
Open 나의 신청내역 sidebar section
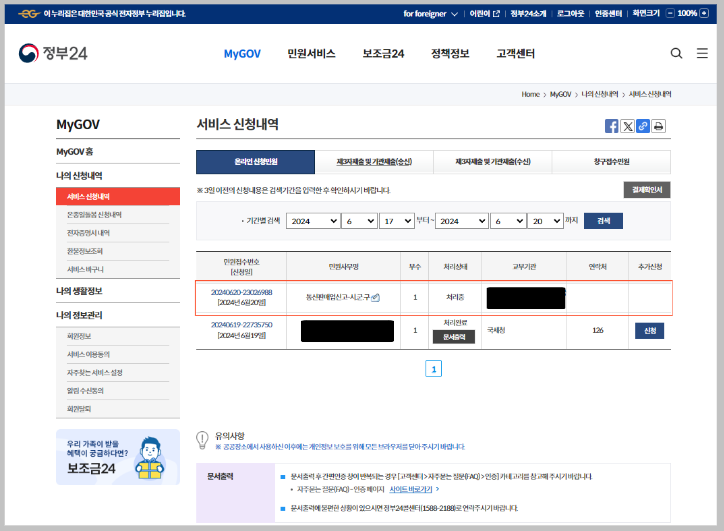point(79,176)
